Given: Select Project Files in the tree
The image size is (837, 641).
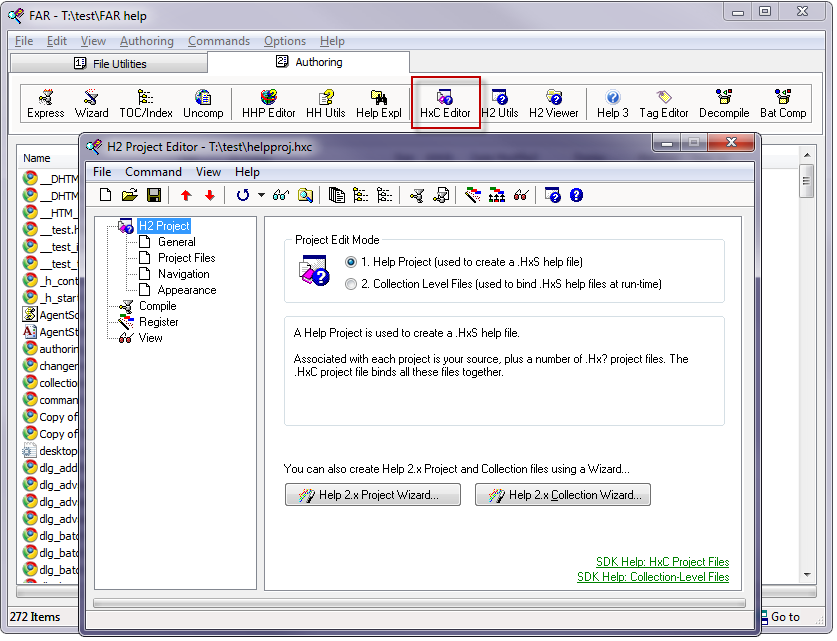Looking at the screenshot, I should pyautogui.click(x=186, y=258).
